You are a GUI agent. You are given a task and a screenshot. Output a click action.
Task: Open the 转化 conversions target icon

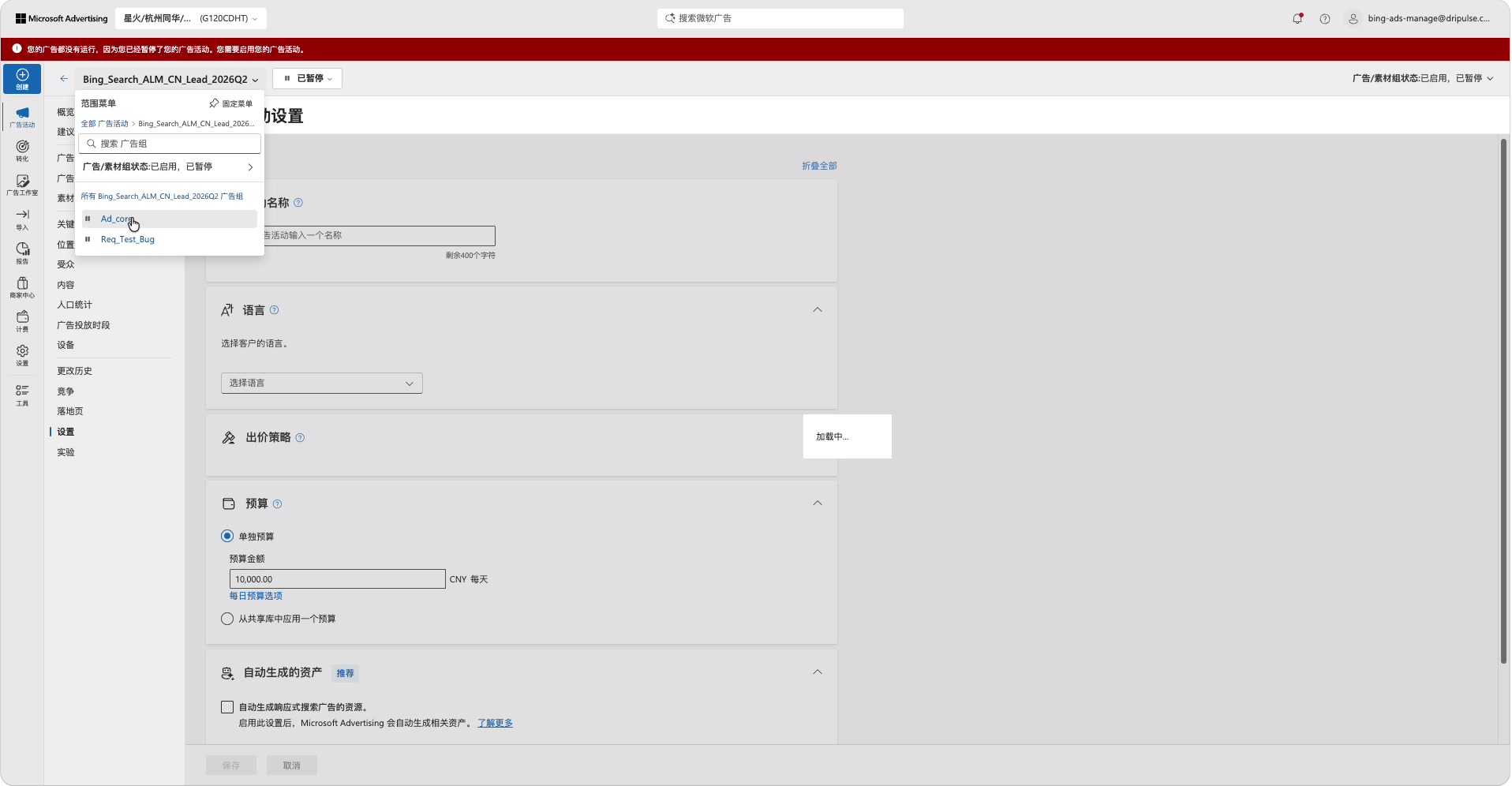22,151
